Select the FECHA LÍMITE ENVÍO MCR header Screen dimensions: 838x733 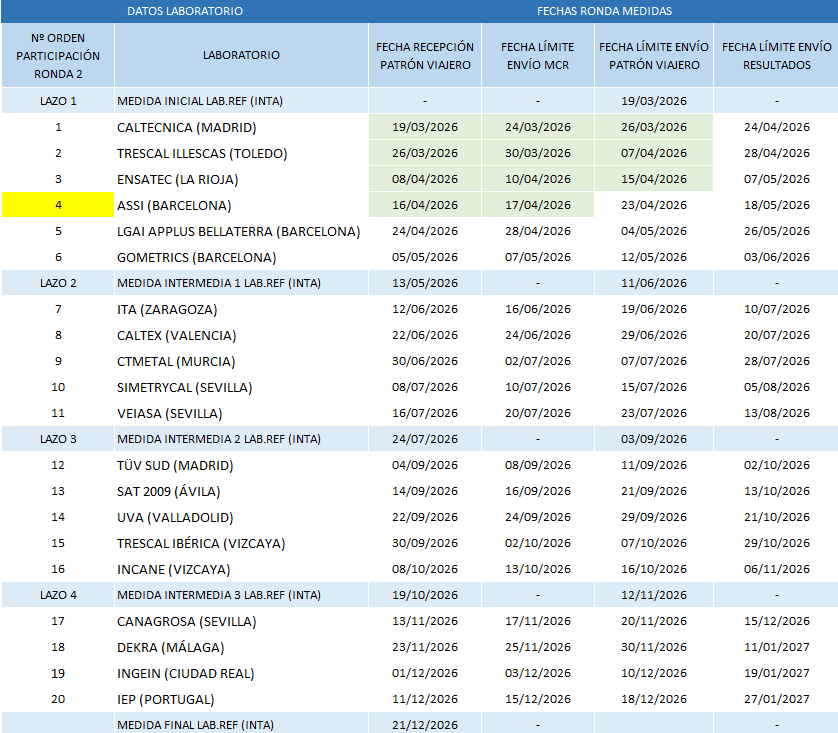pos(537,55)
